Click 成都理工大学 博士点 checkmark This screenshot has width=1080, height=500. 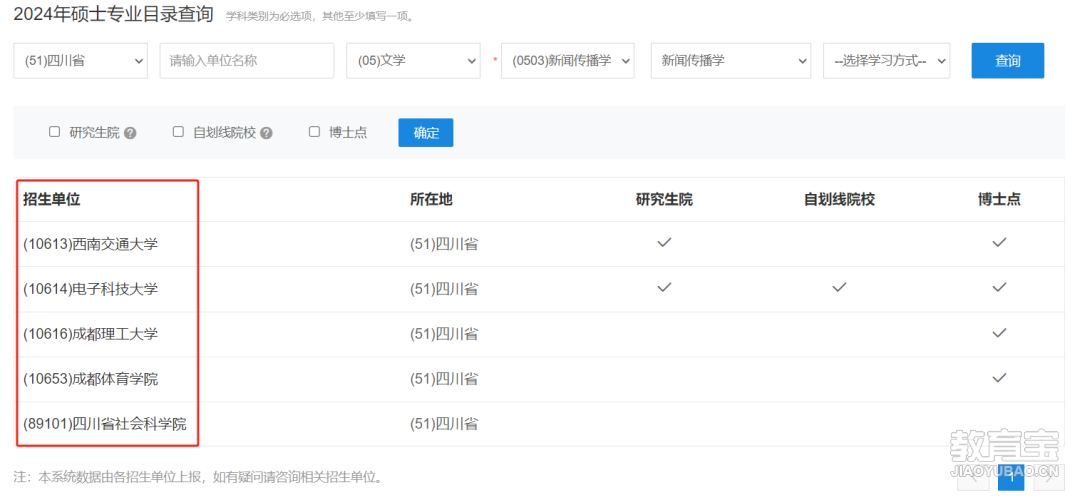coord(999,333)
